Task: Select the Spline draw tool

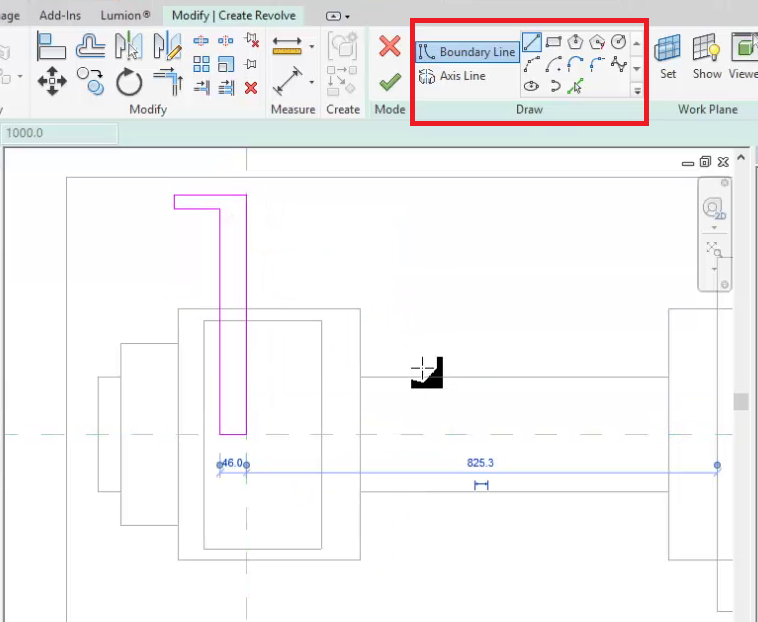Action: [619, 64]
